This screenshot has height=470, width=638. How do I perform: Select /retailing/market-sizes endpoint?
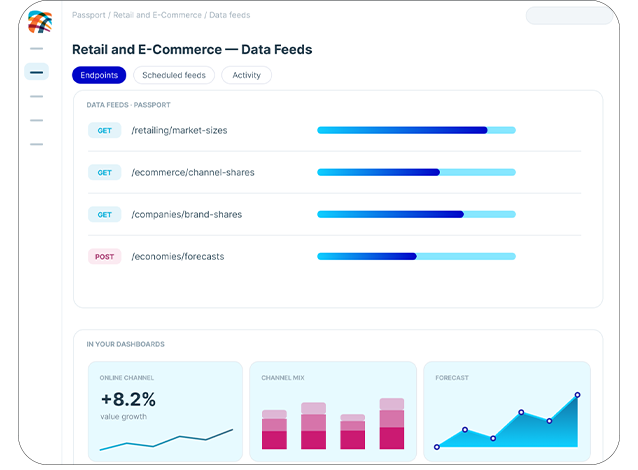point(179,131)
